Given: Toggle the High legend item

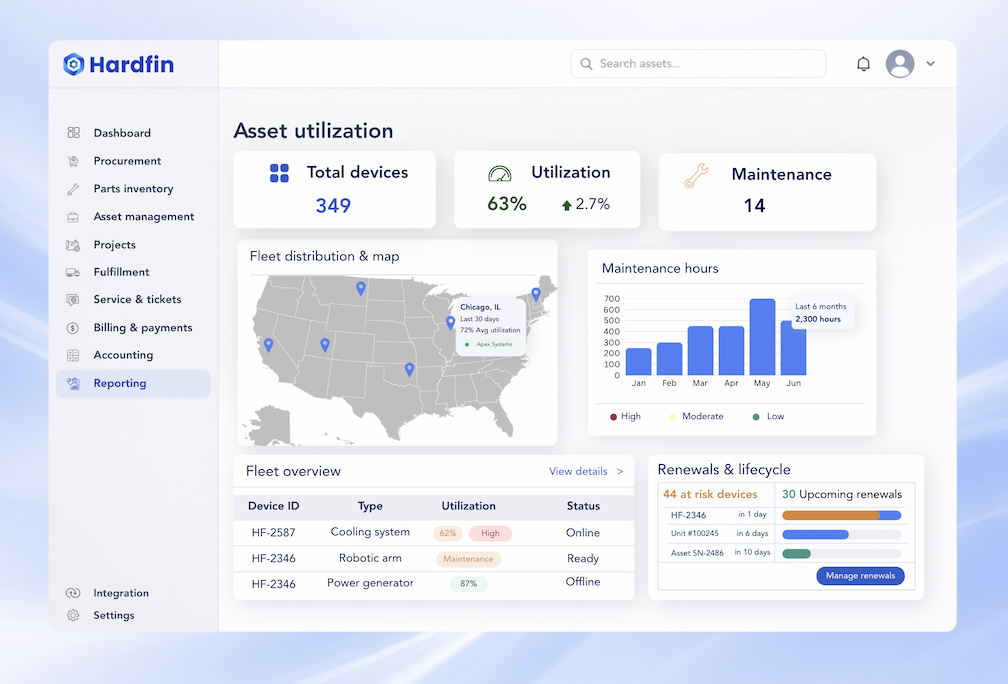Looking at the screenshot, I should (x=625, y=416).
